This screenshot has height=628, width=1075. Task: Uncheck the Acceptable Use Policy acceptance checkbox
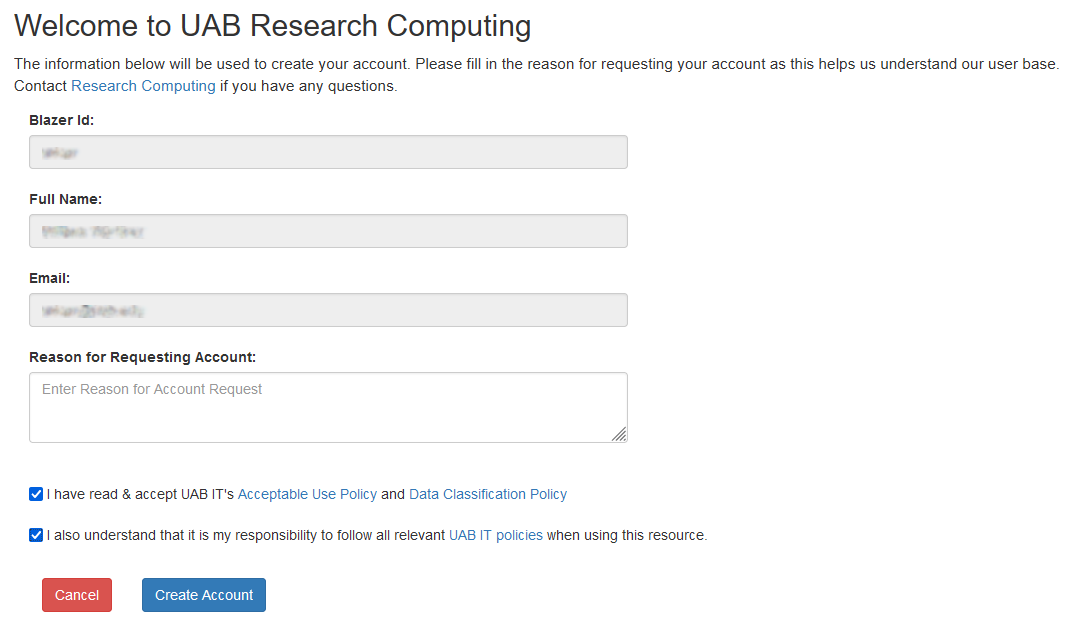(37, 494)
